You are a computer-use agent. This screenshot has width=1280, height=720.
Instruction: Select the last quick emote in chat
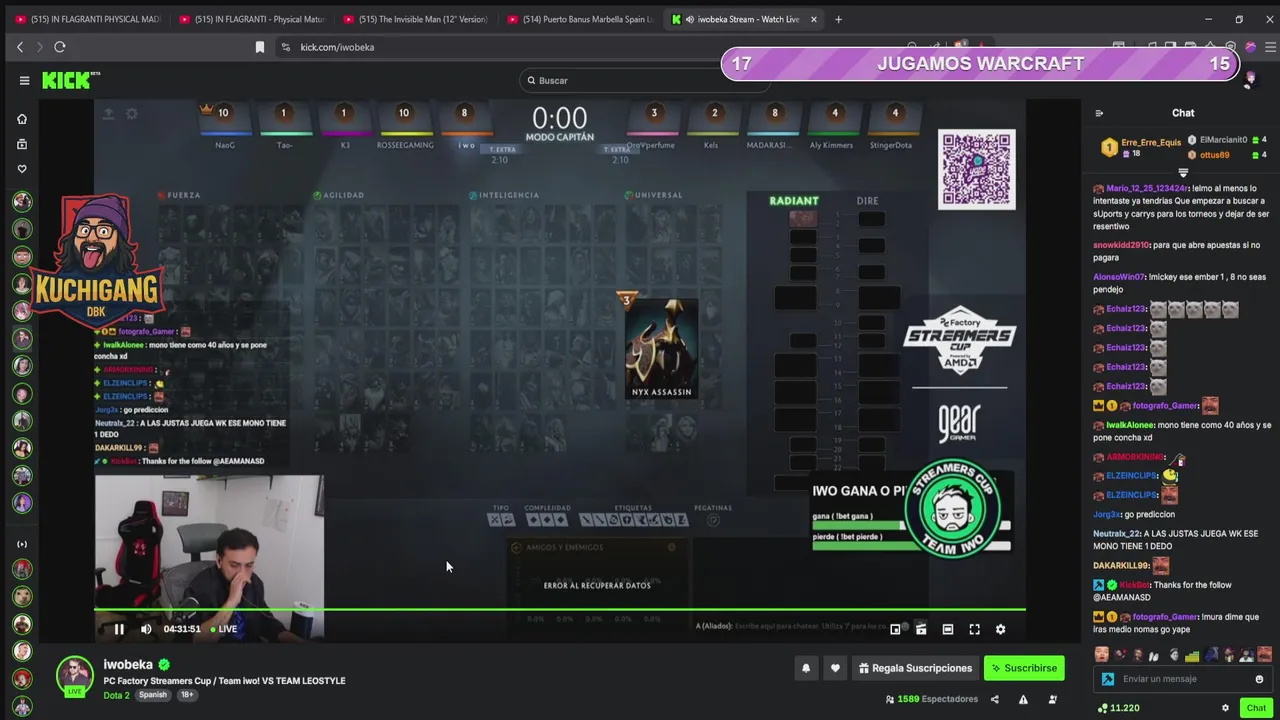pyautogui.click(x=1264, y=655)
